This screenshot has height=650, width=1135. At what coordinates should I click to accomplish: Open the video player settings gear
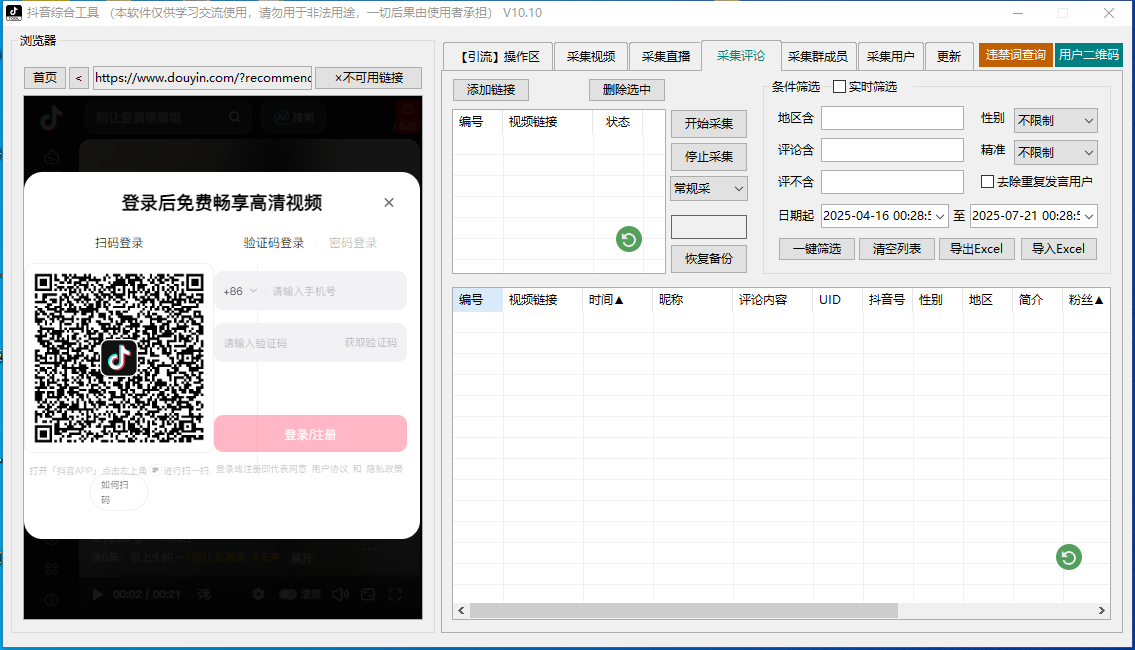[x=258, y=593]
